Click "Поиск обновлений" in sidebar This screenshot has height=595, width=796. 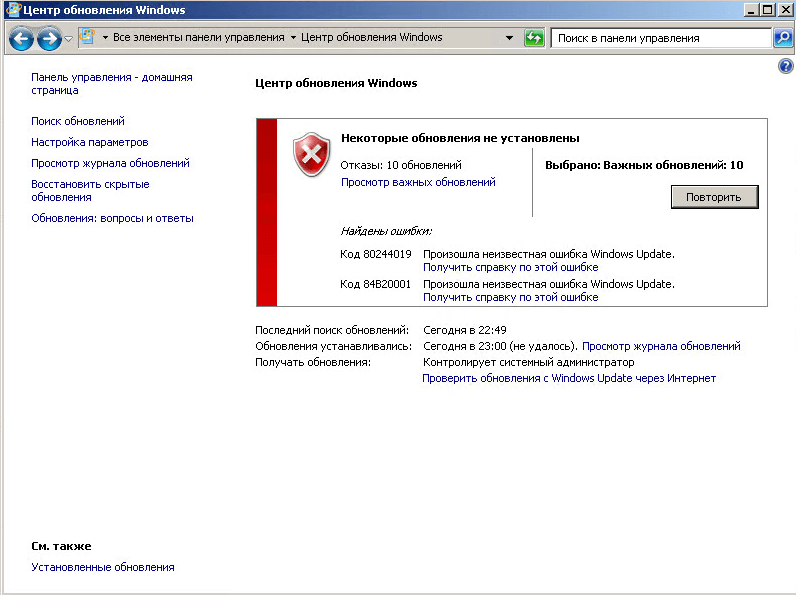click(78, 121)
